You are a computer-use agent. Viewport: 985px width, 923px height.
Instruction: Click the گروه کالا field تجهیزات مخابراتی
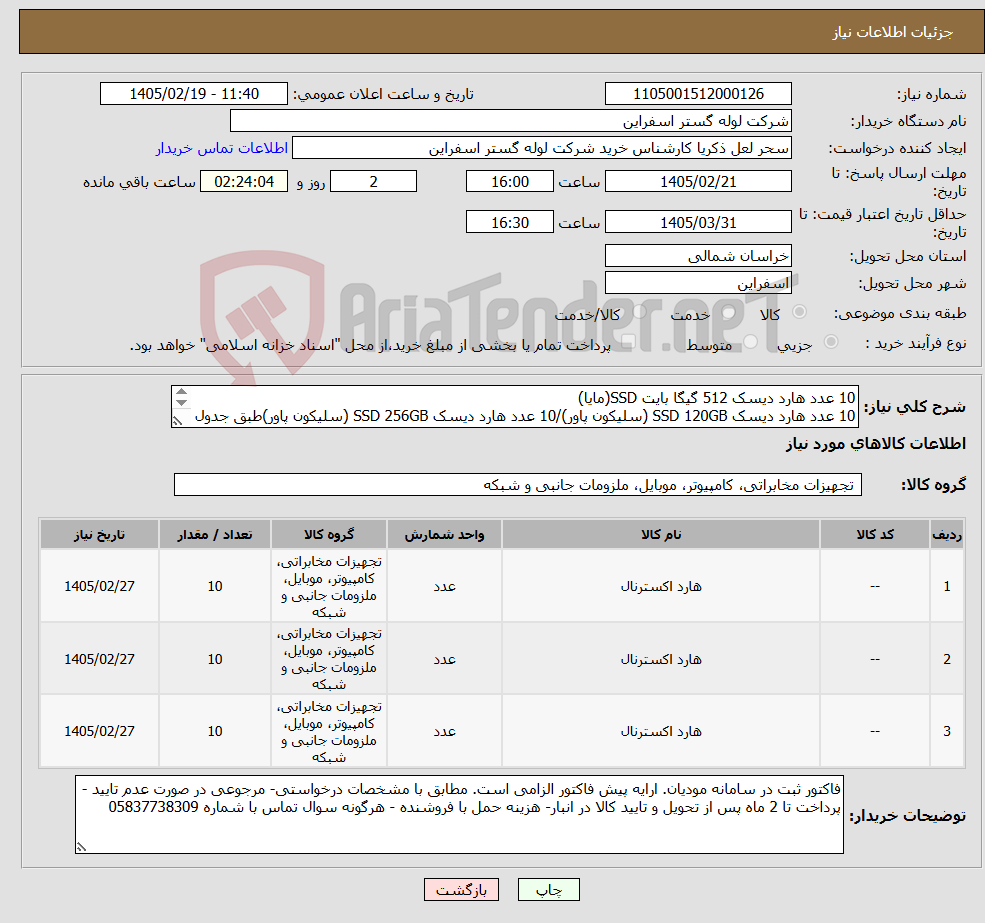point(518,485)
